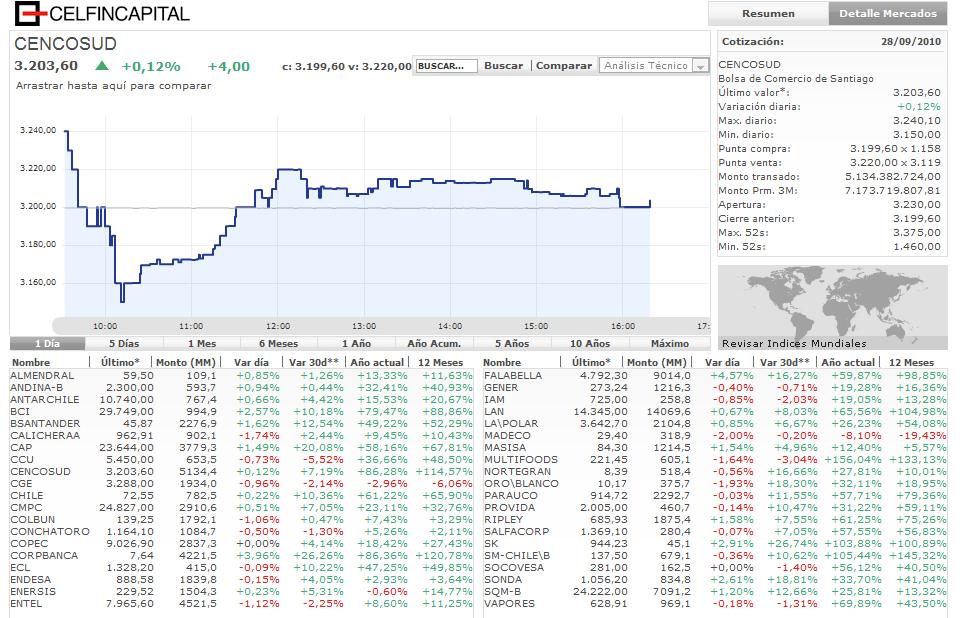
Task: Sort left table by Último* column
Action: click(120, 362)
